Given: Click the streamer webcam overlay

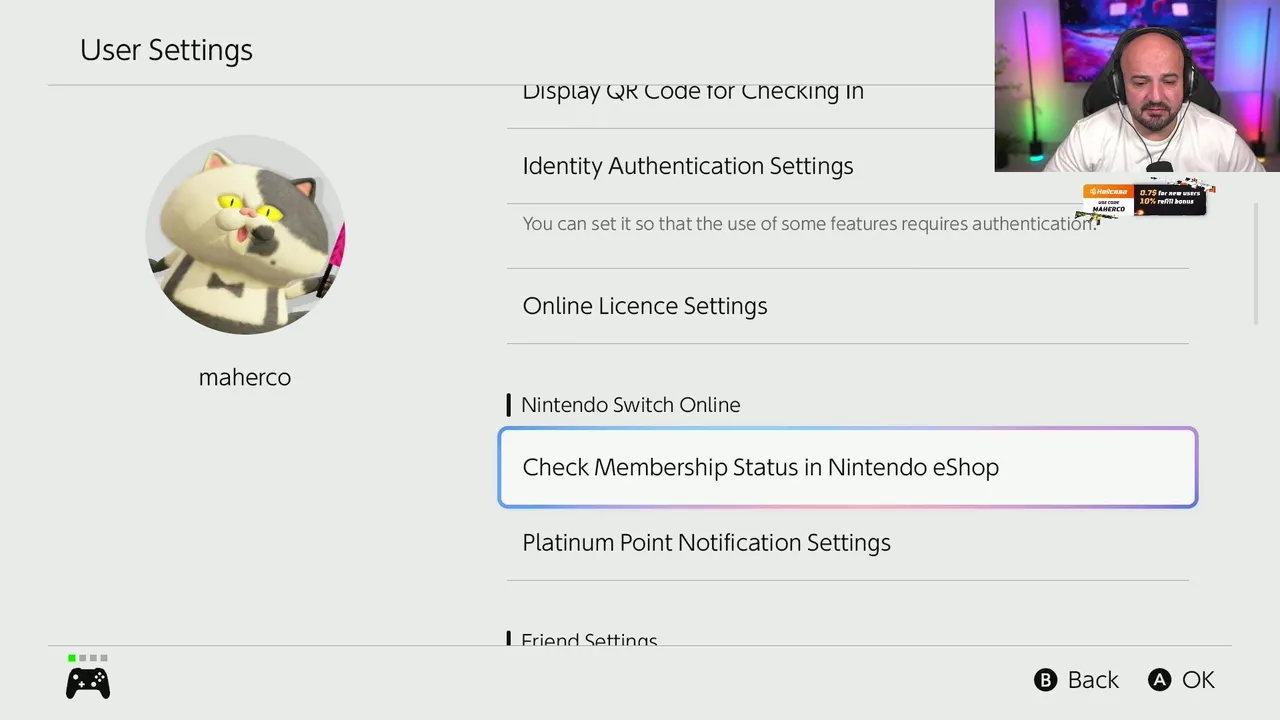Looking at the screenshot, I should (x=1137, y=86).
